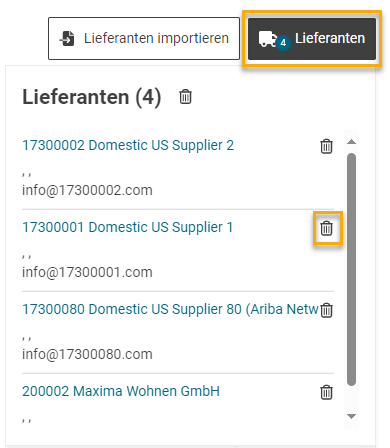
Task: Click the Lieferanten (4) panel heading
Action: click(92, 97)
